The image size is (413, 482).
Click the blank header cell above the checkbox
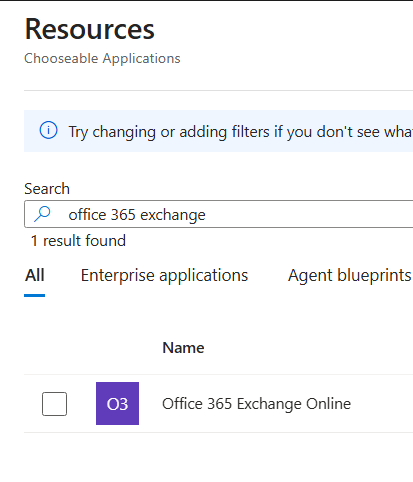click(54, 348)
